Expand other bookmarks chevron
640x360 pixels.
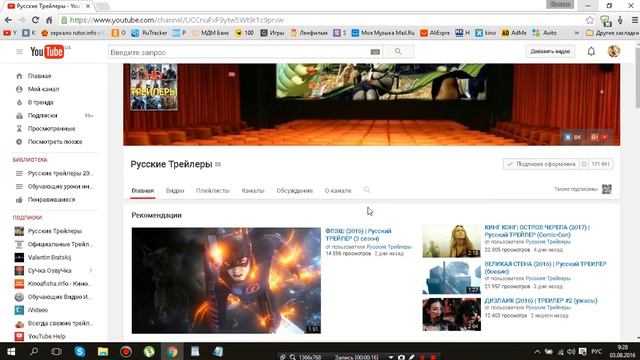pos(576,33)
